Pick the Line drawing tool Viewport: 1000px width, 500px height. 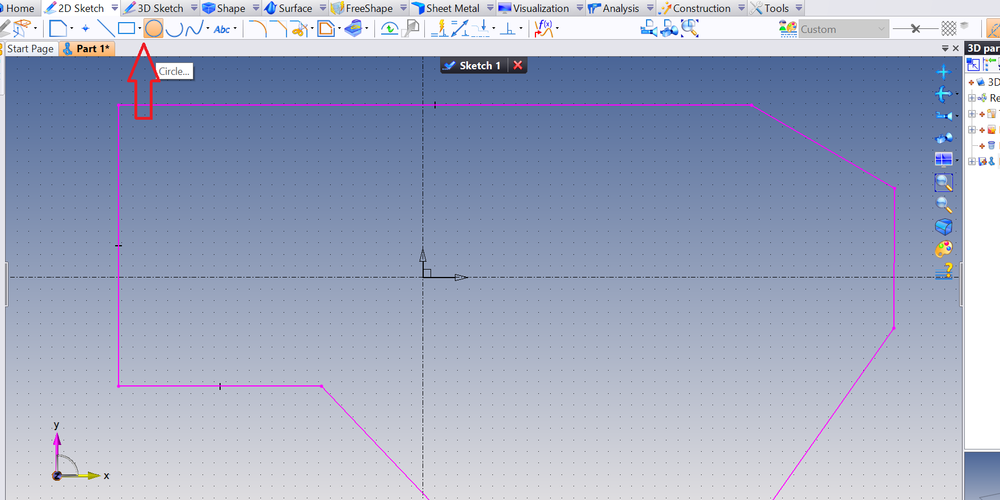pos(105,29)
